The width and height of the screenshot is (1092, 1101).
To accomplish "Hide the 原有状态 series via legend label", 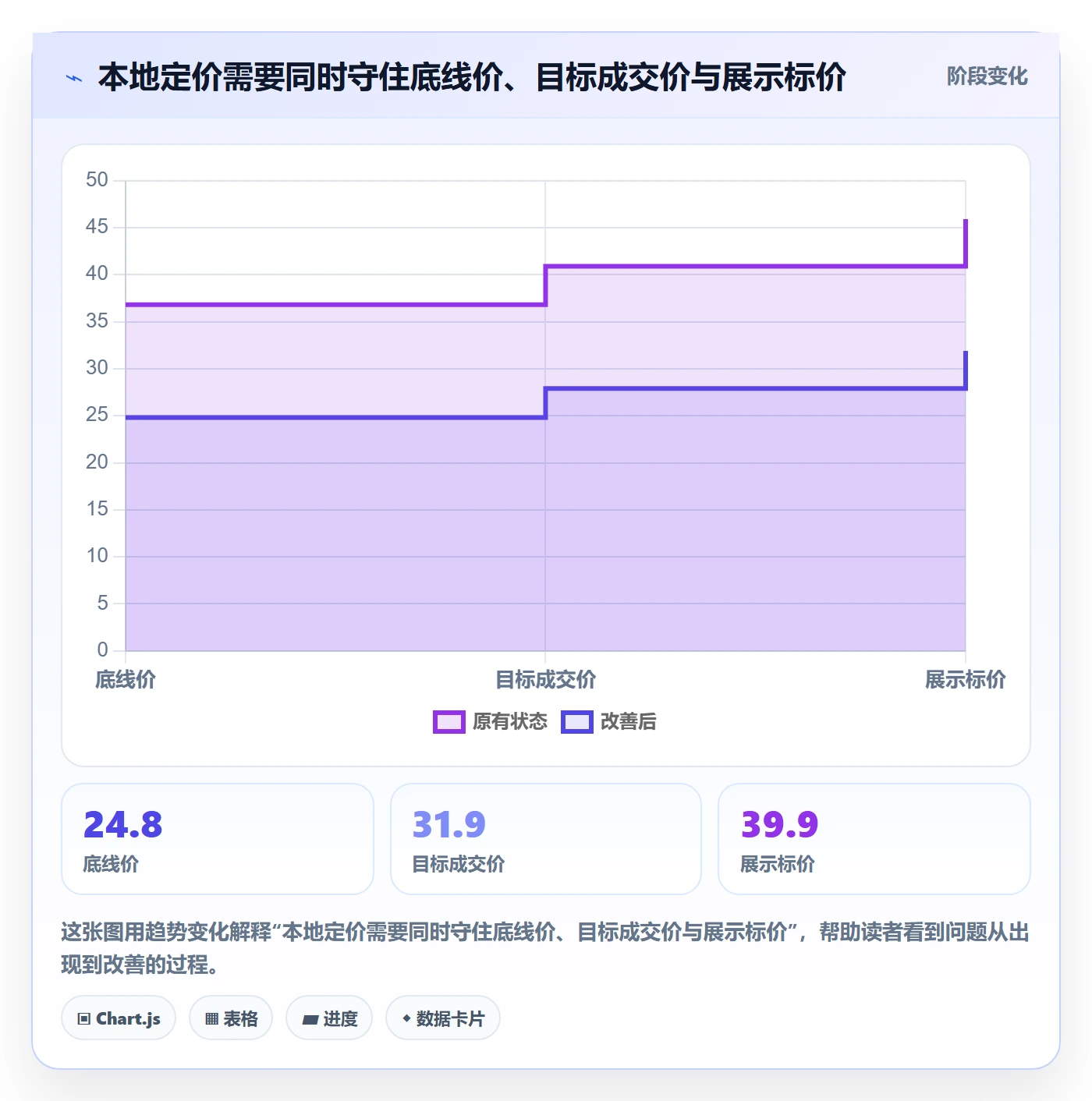I will coord(510,722).
